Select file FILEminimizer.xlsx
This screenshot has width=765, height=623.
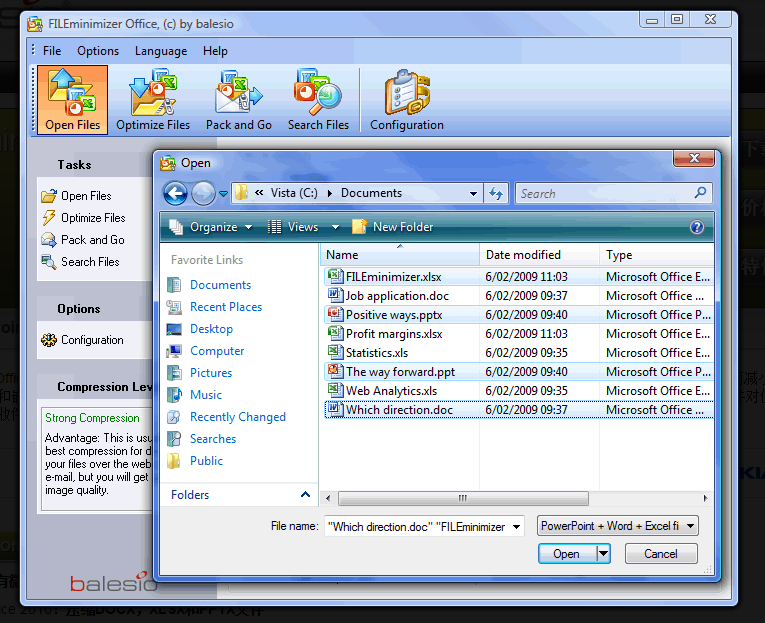pos(519,277)
